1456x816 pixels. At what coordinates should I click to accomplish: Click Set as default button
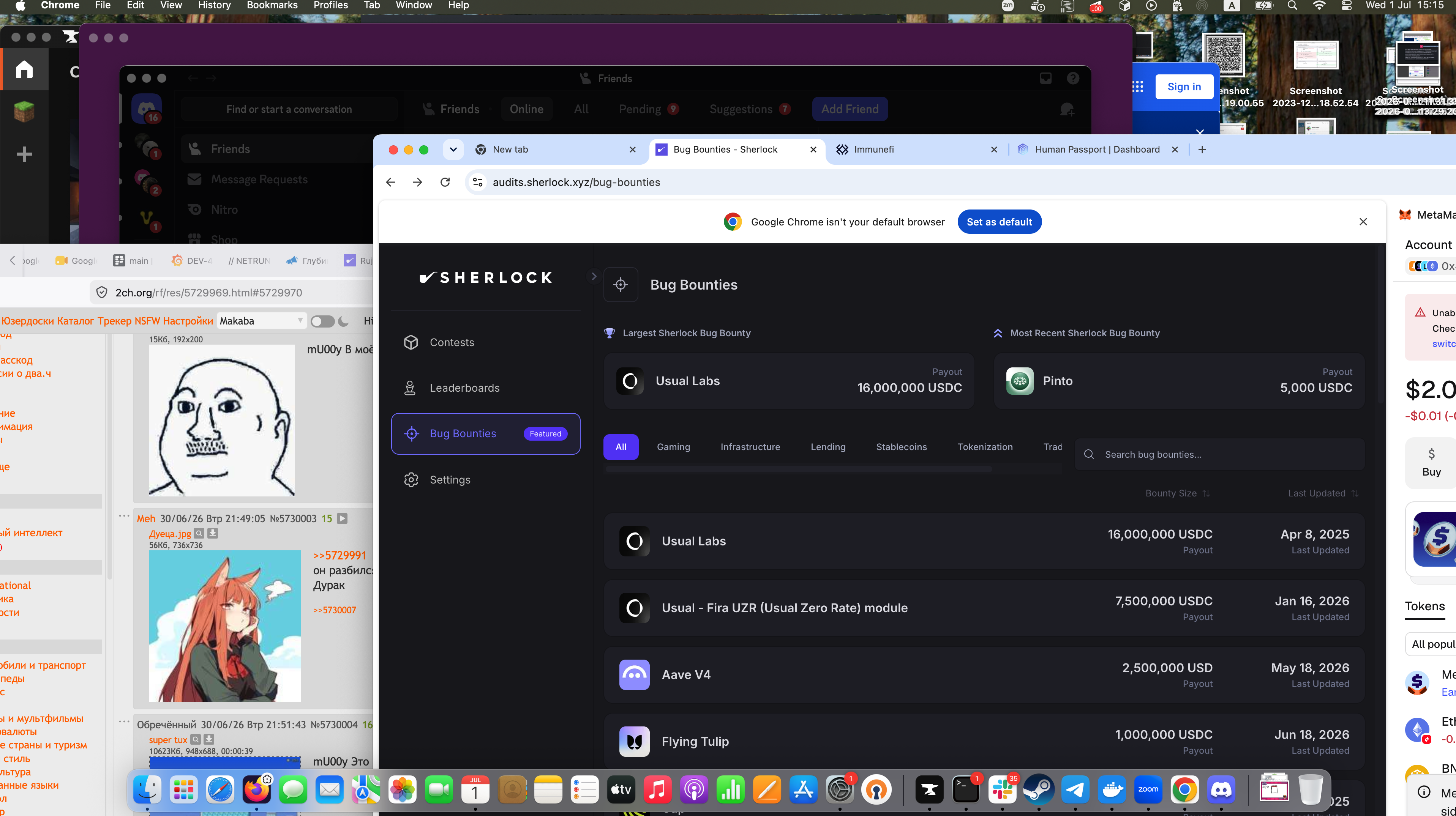(999, 222)
